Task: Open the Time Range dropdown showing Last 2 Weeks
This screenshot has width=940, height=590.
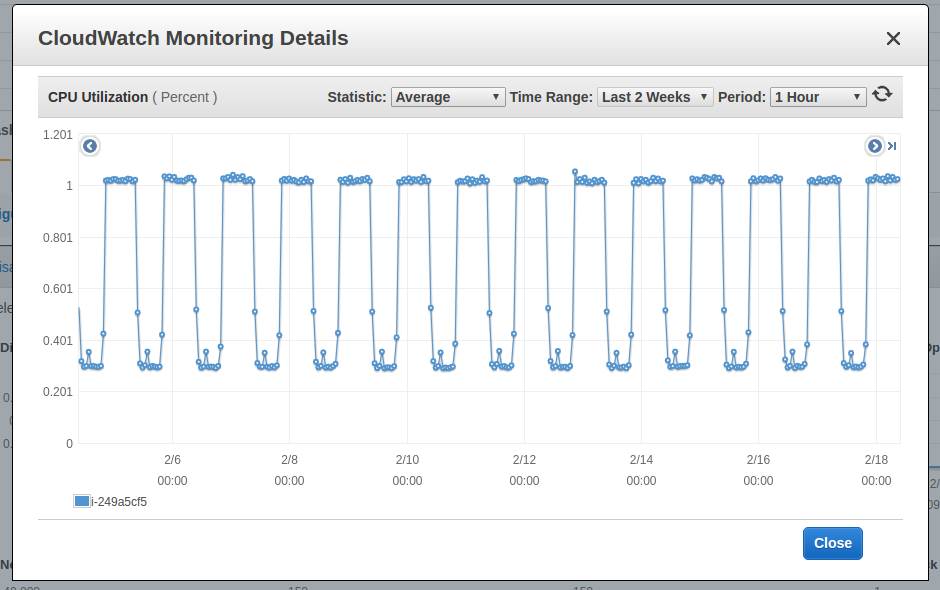Action: 655,97
